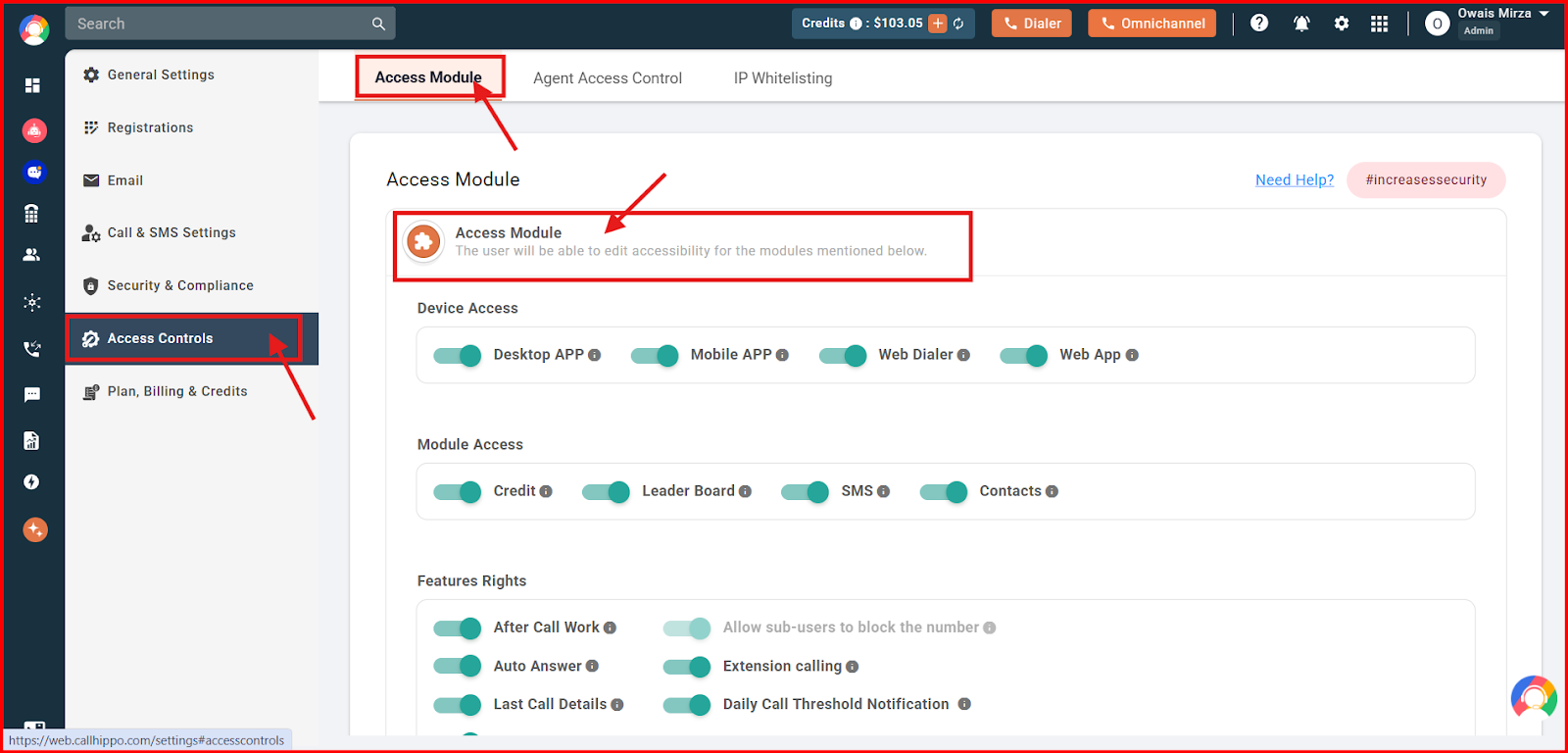This screenshot has height=753, width=1568.
Task: Toggle Desktop APP access
Action: coord(458,355)
